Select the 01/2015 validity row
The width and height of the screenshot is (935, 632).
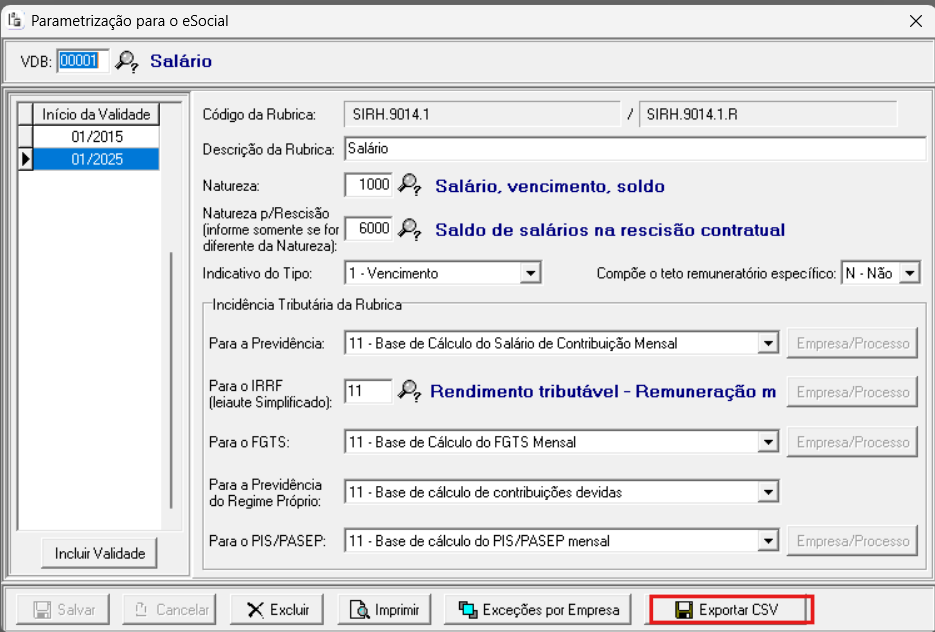tap(96, 136)
